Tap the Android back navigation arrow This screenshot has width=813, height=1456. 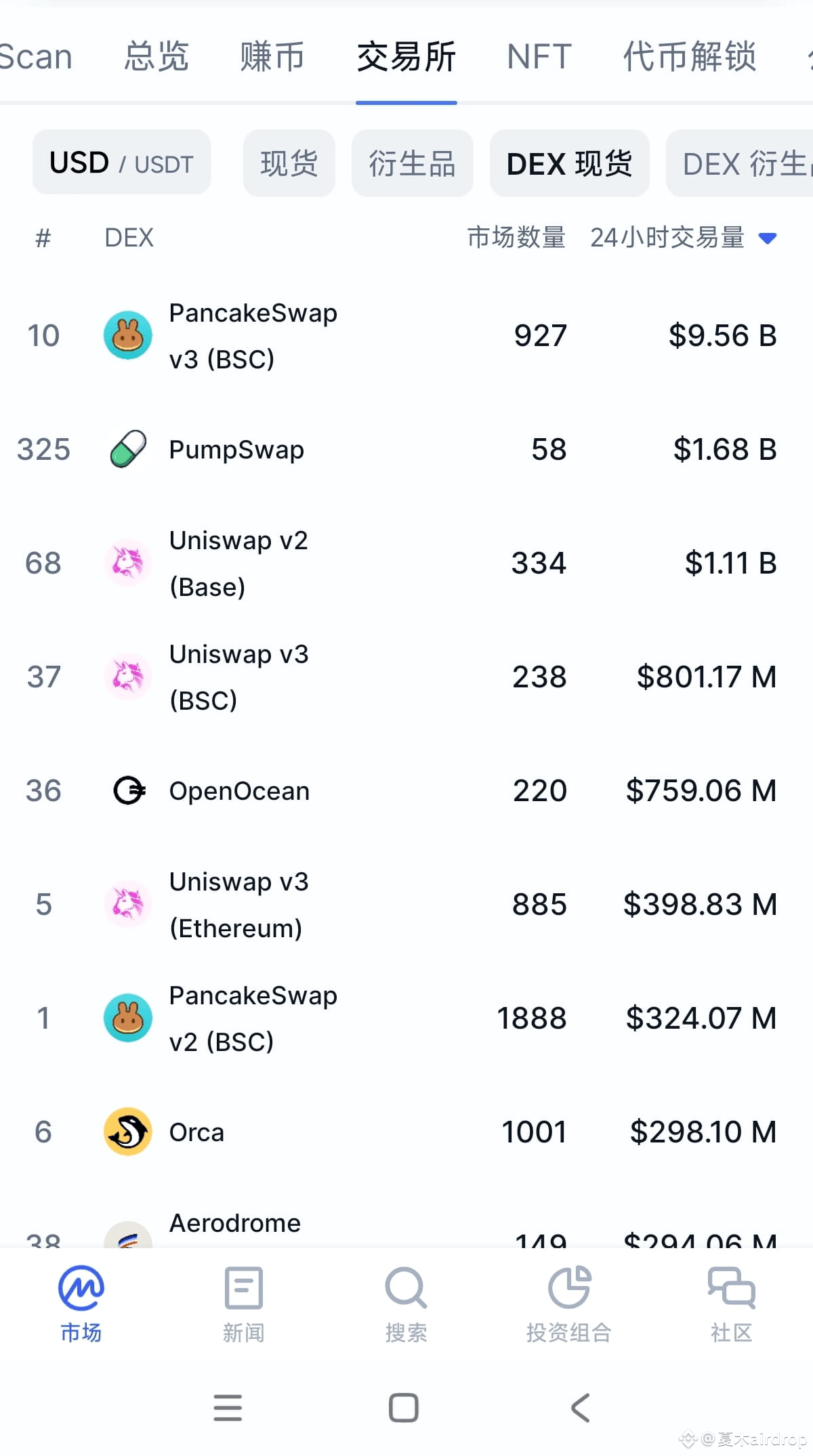[x=581, y=1408]
